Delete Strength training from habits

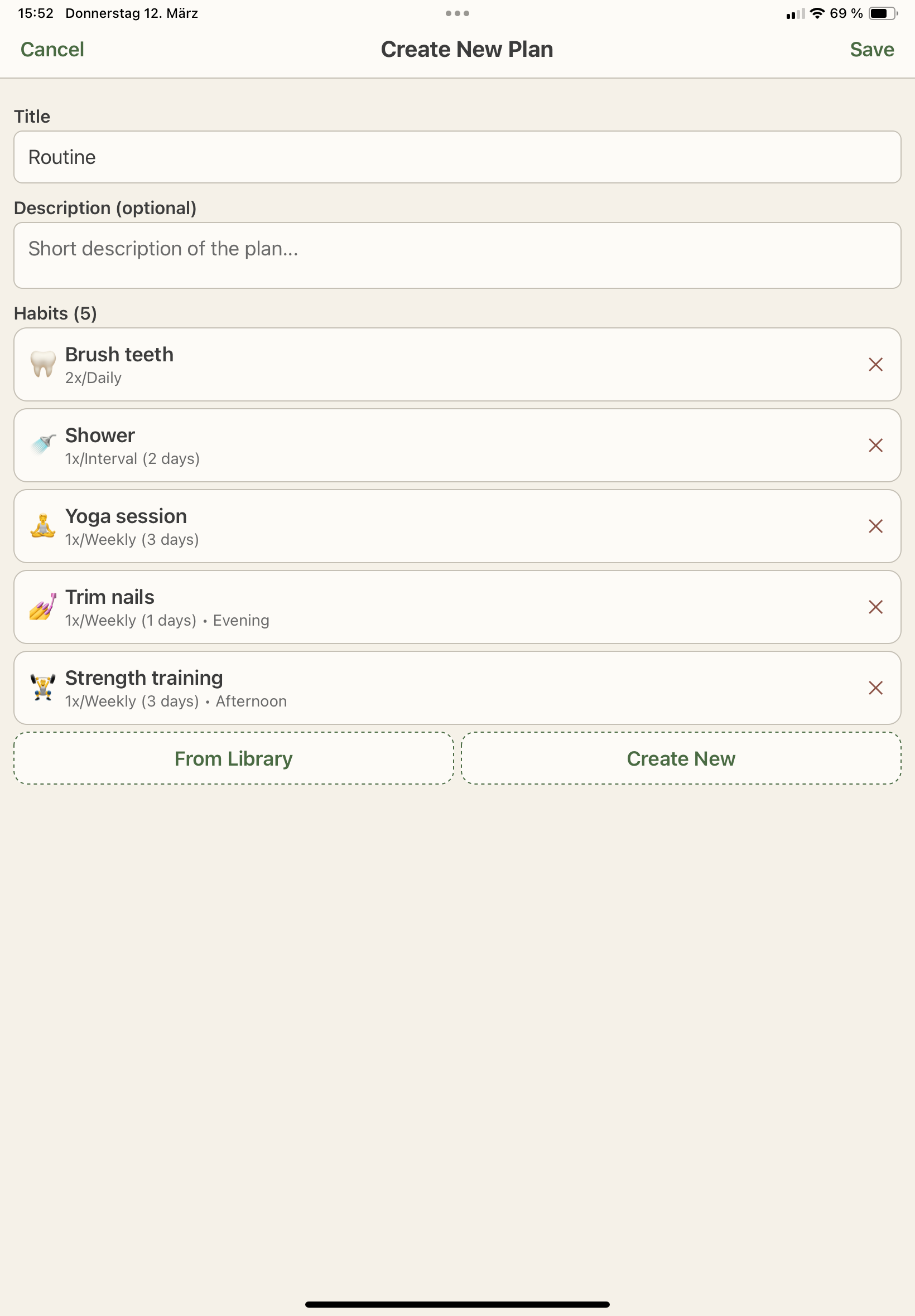(x=875, y=688)
